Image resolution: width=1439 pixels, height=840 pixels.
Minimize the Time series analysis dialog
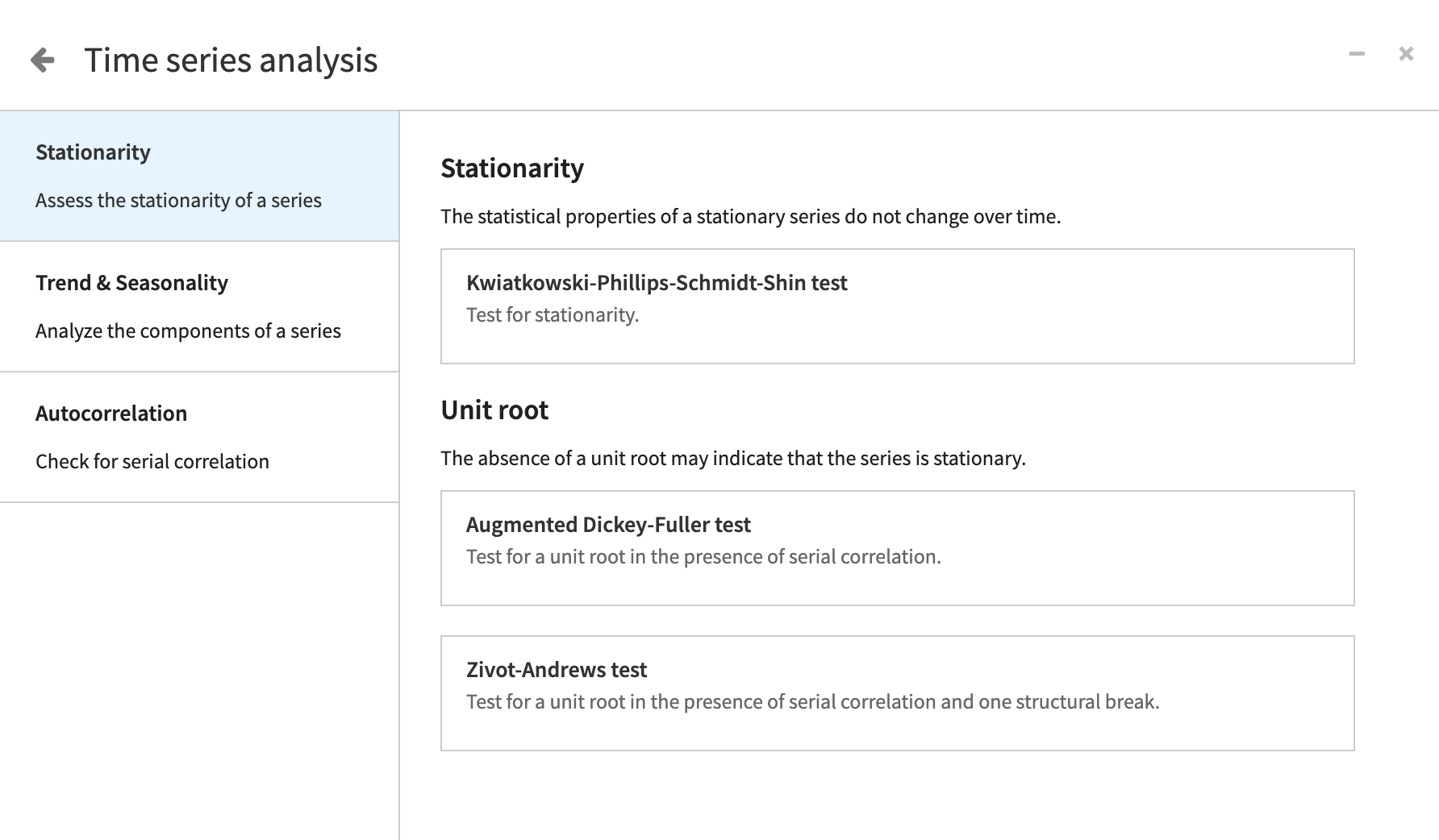pos(1357,54)
